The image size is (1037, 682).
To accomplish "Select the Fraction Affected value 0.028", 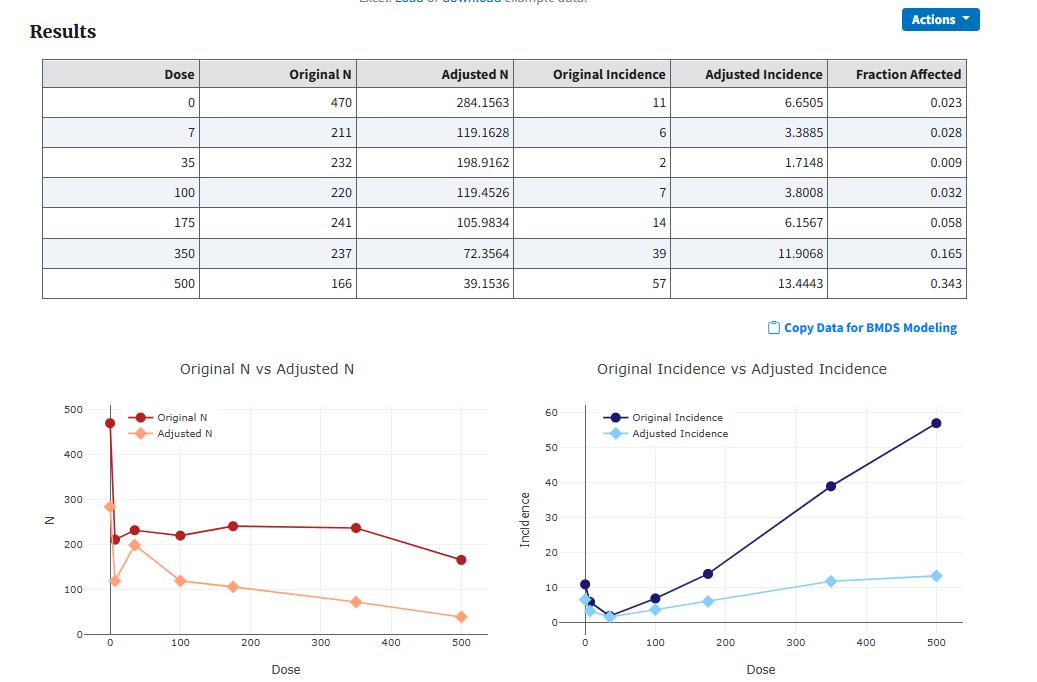I will [946, 132].
